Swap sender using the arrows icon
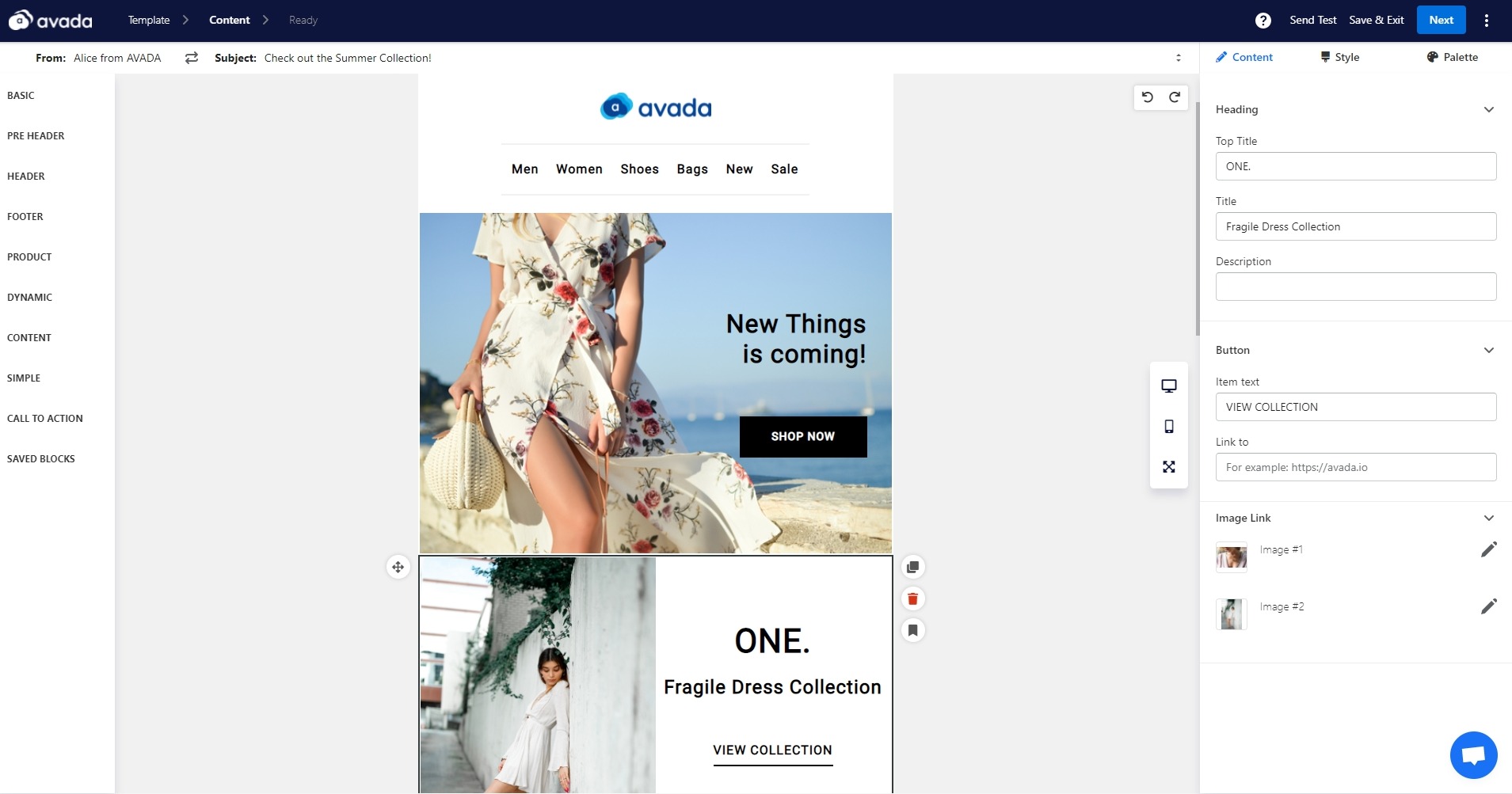The image size is (1512, 794). 192,58
